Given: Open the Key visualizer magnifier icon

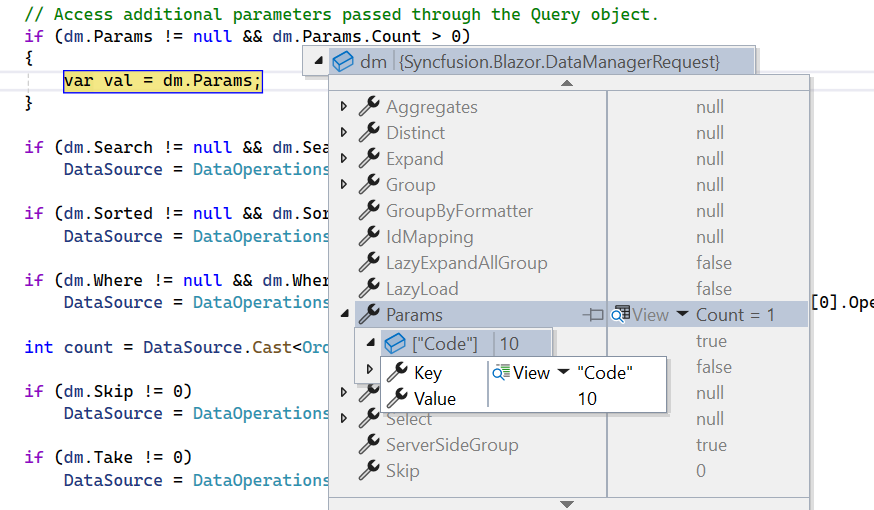Looking at the screenshot, I should pyautogui.click(x=501, y=372).
